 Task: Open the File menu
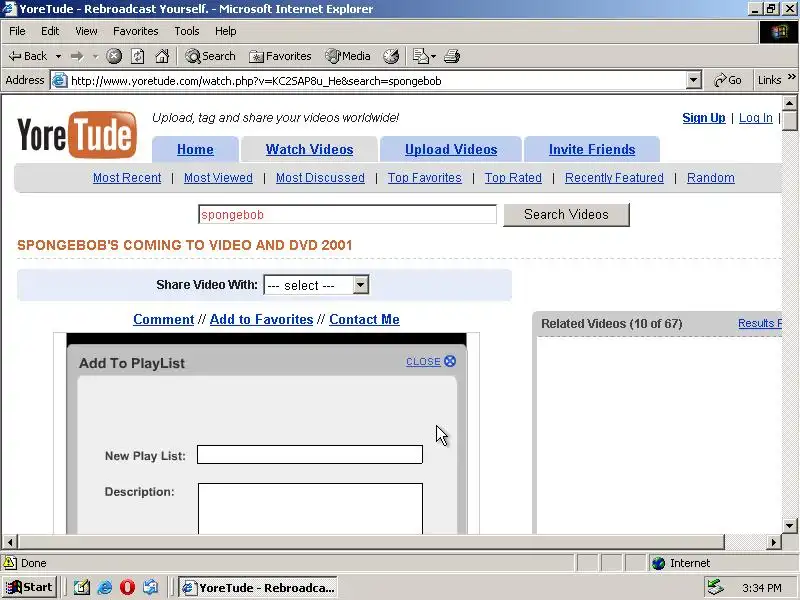tap(17, 31)
